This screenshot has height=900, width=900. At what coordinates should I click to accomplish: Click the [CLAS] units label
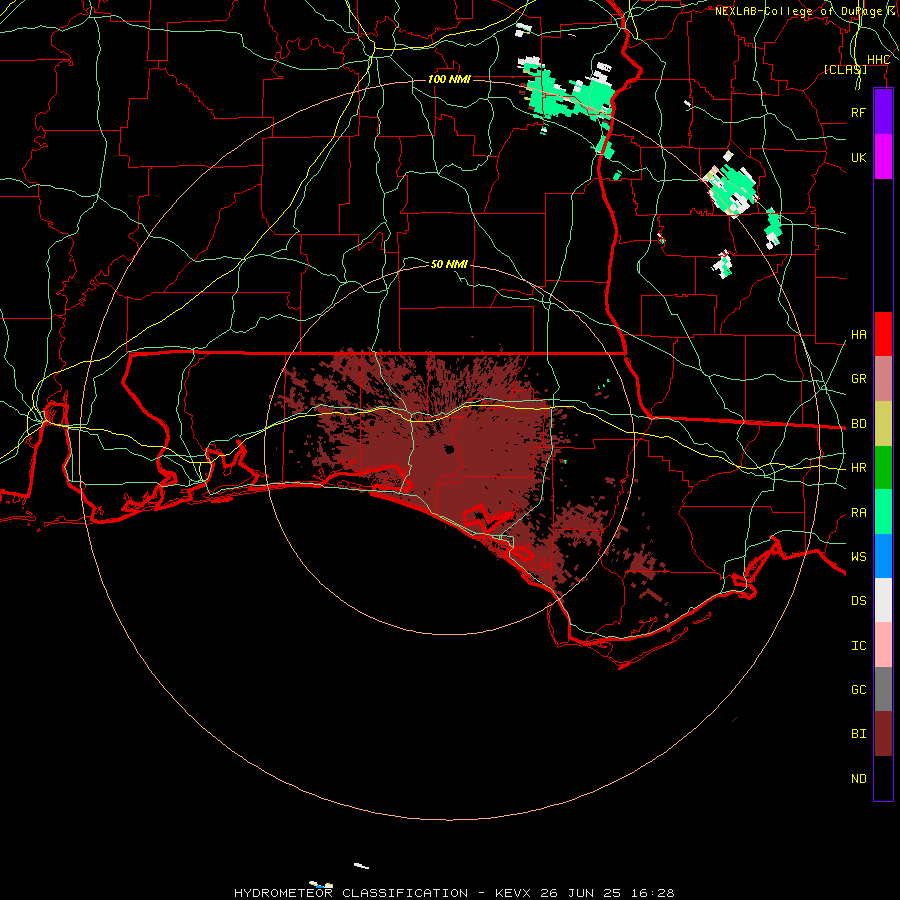(x=845, y=70)
